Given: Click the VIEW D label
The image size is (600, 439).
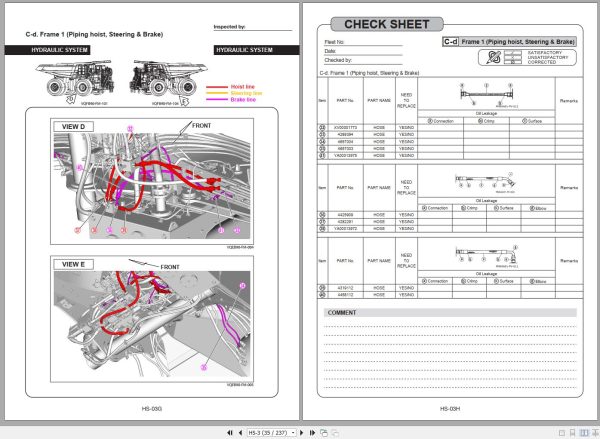Looking at the screenshot, I should coord(73,127).
